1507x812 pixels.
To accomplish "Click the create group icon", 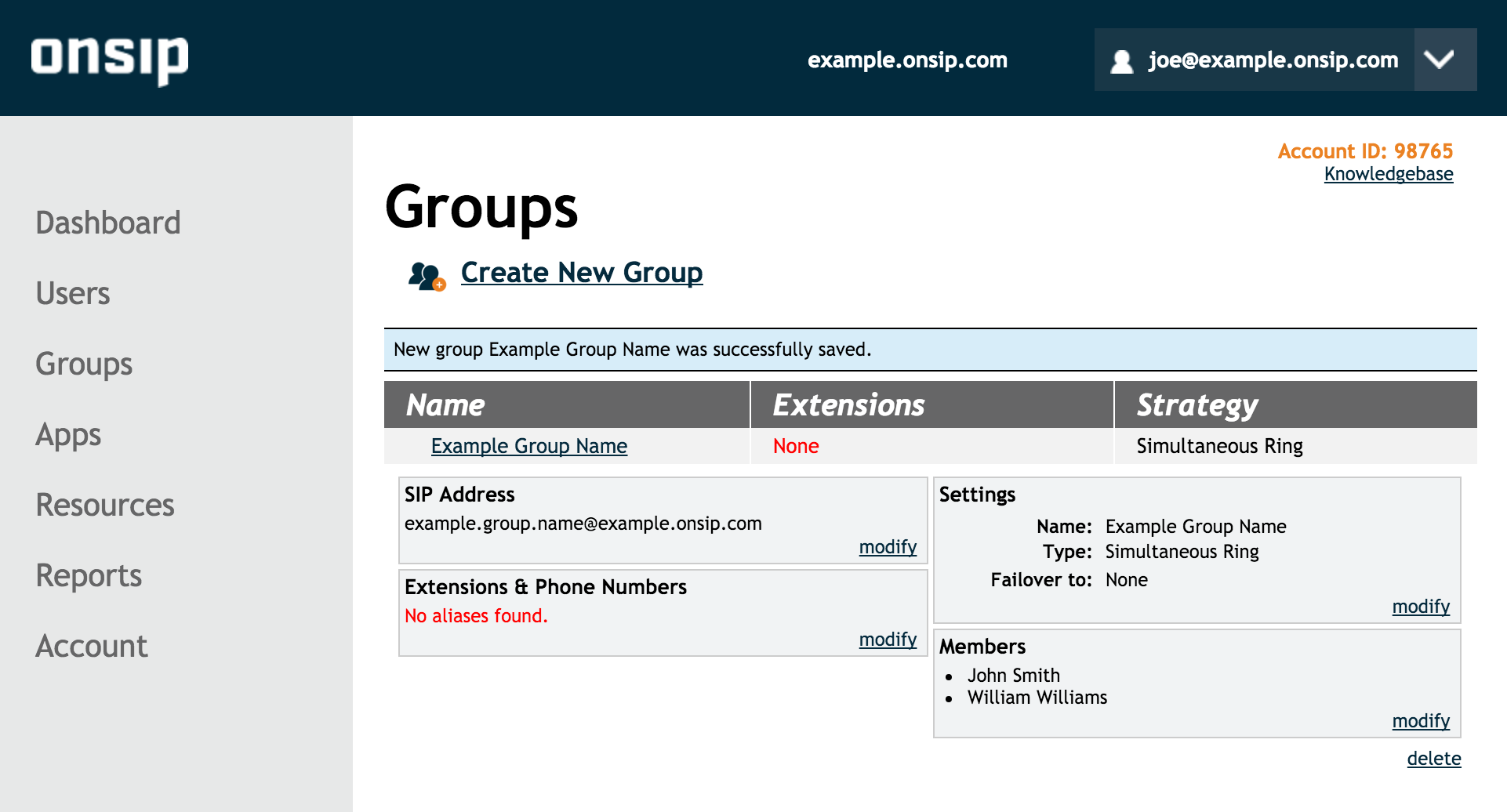I will (427, 276).
